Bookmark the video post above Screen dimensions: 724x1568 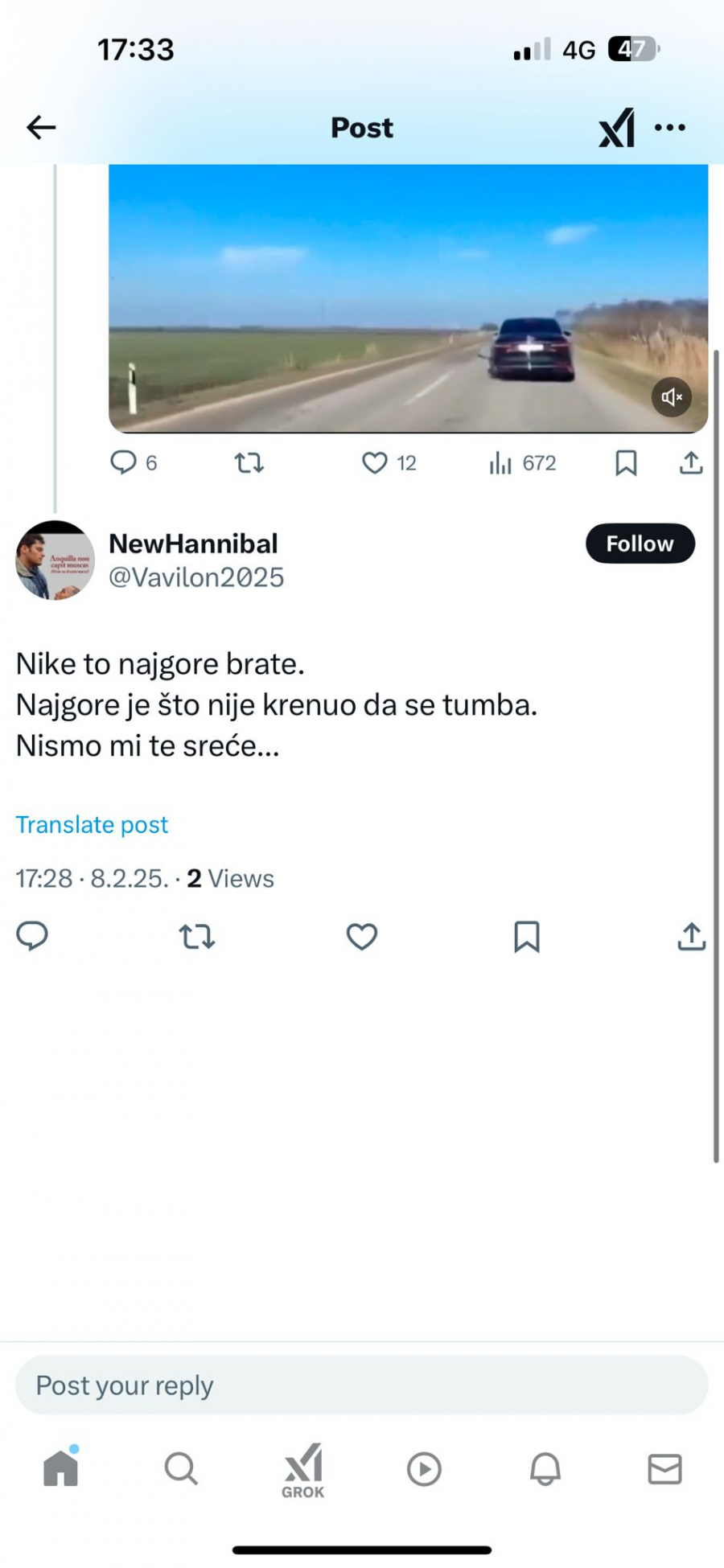[626, 462]
